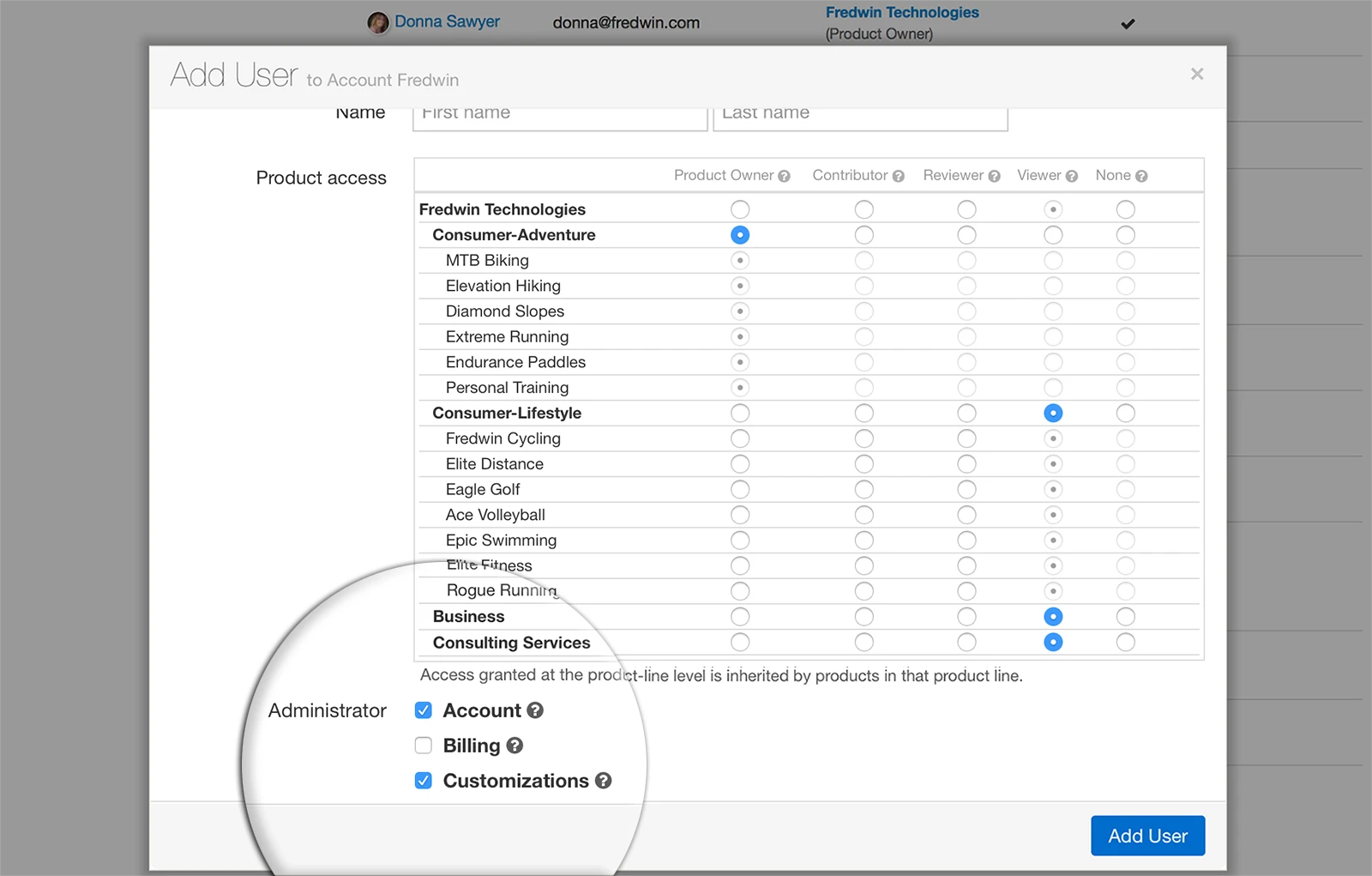The width and height of the screenshot is (1372, 876).
Task: Set Consumer-Lifestyle to Product Owner
Action: tap(740, 414)
